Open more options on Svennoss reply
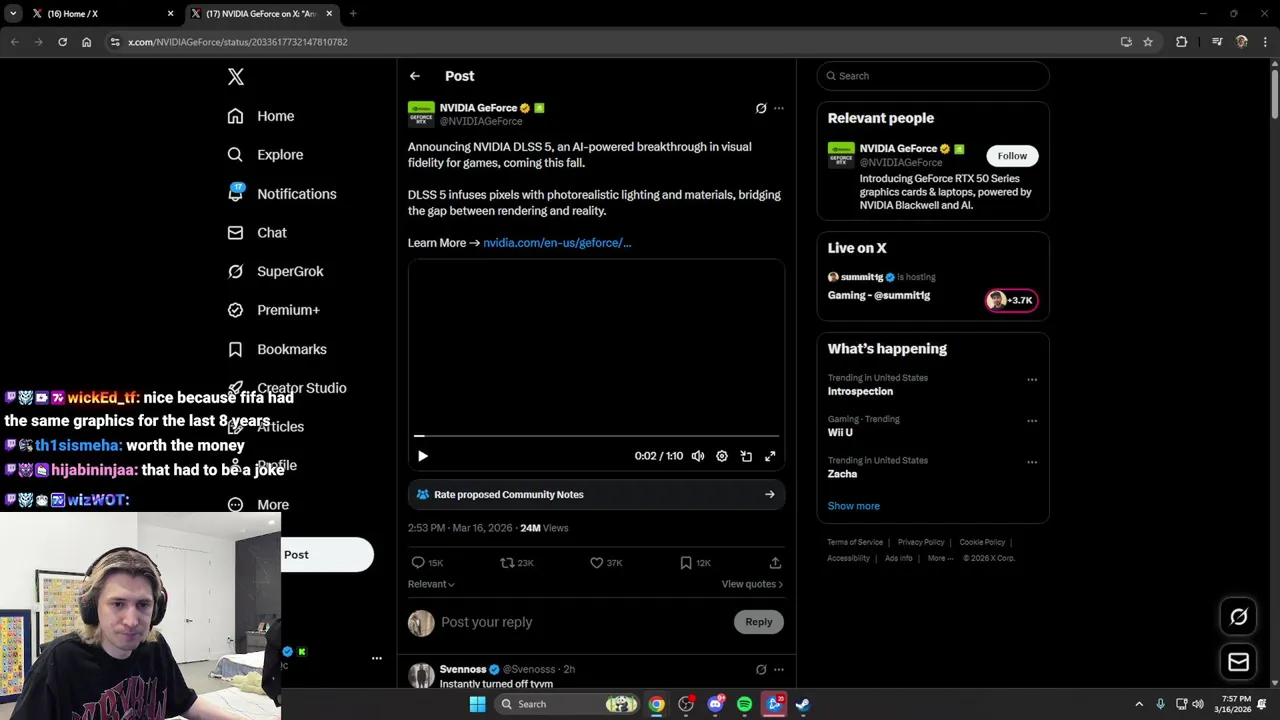Viewport: 1280px width, 720px height. (x=779, y=669)
